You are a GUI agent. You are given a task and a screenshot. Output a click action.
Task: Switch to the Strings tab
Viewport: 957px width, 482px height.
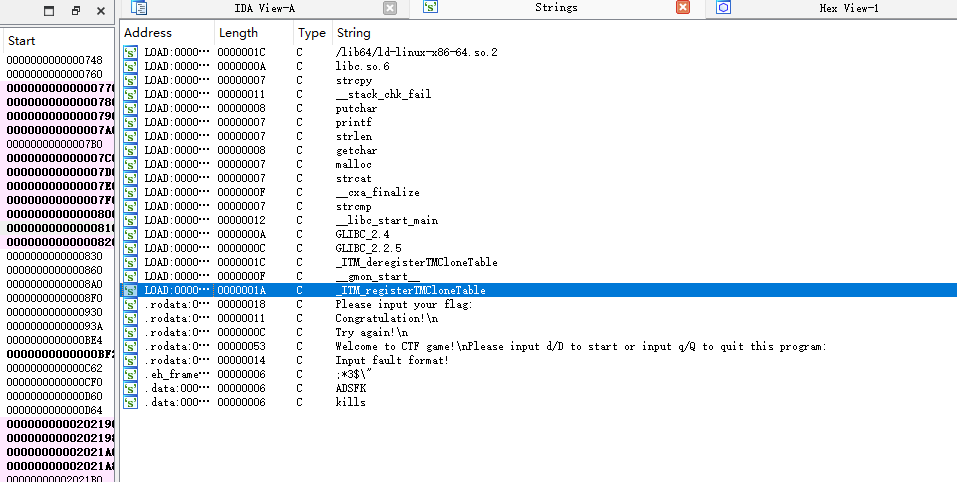point(556,7)
